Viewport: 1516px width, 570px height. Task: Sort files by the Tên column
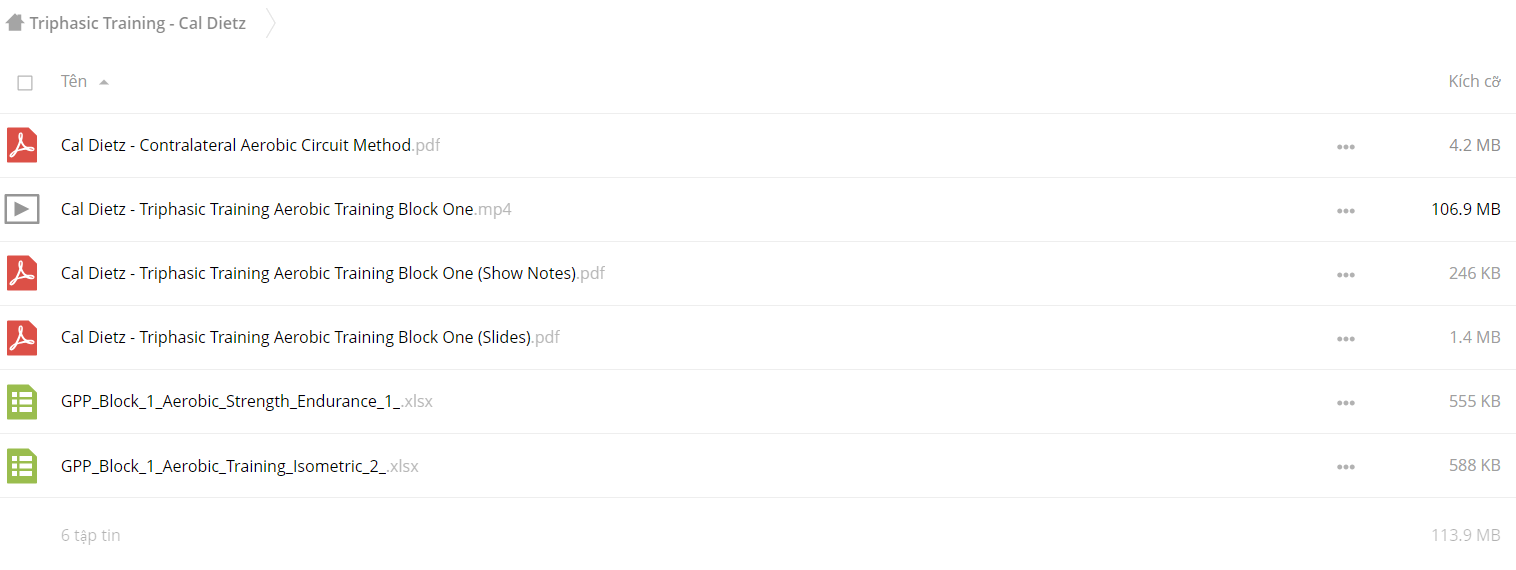[x=74, y=81]
